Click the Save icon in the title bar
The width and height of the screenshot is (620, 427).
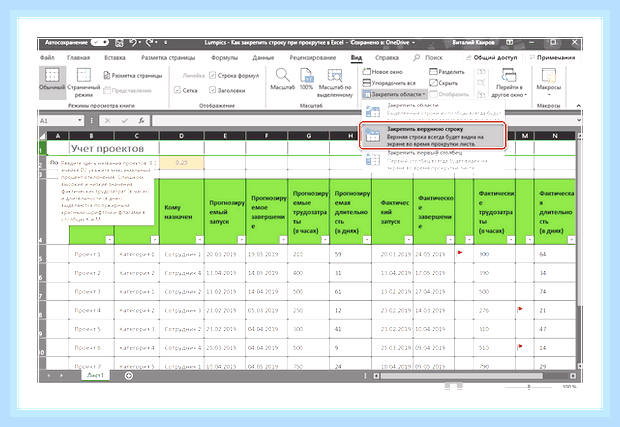point(119,43)
